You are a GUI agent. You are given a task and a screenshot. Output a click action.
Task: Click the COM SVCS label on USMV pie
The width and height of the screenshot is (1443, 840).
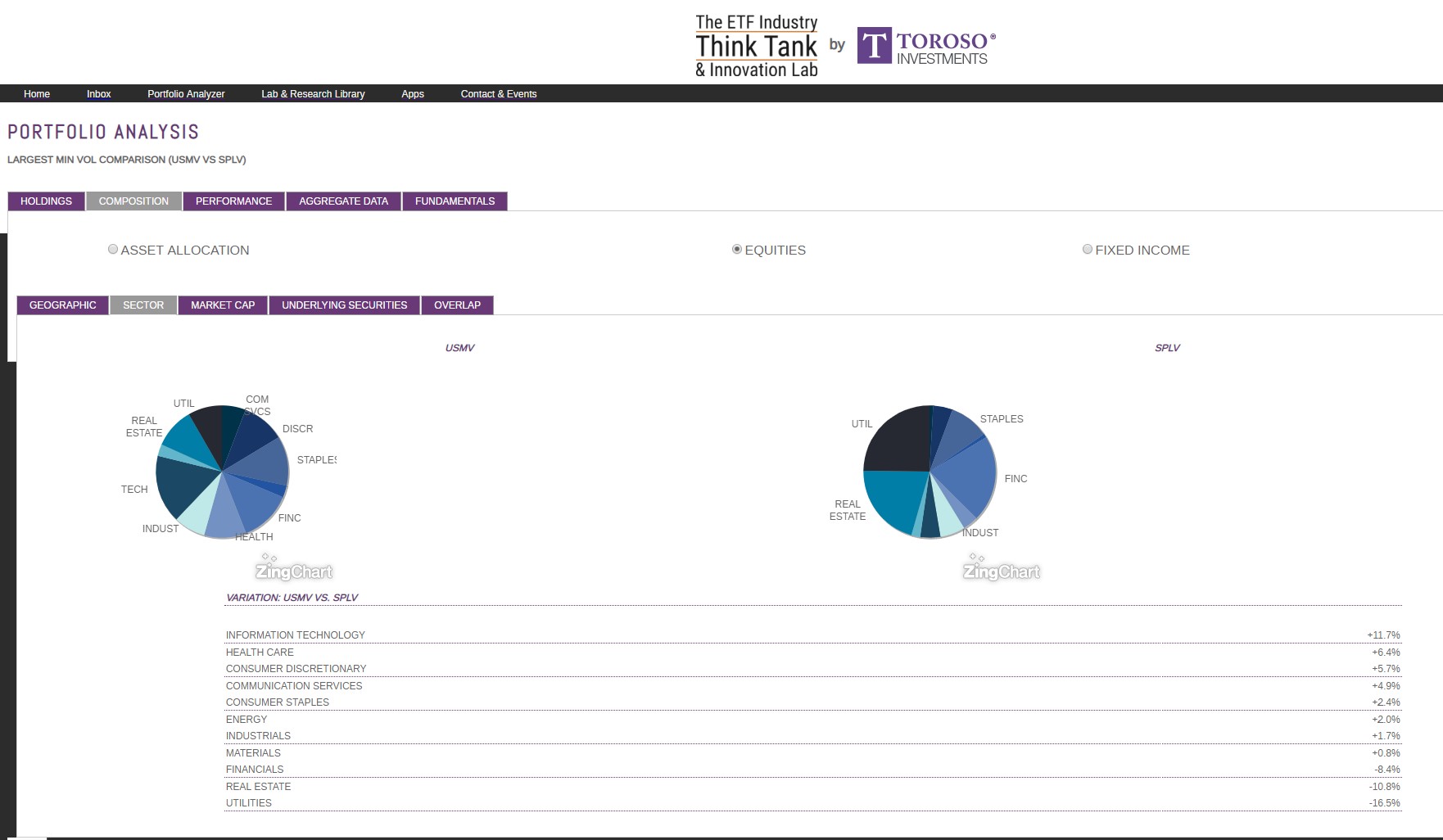[x=257, y=405]
